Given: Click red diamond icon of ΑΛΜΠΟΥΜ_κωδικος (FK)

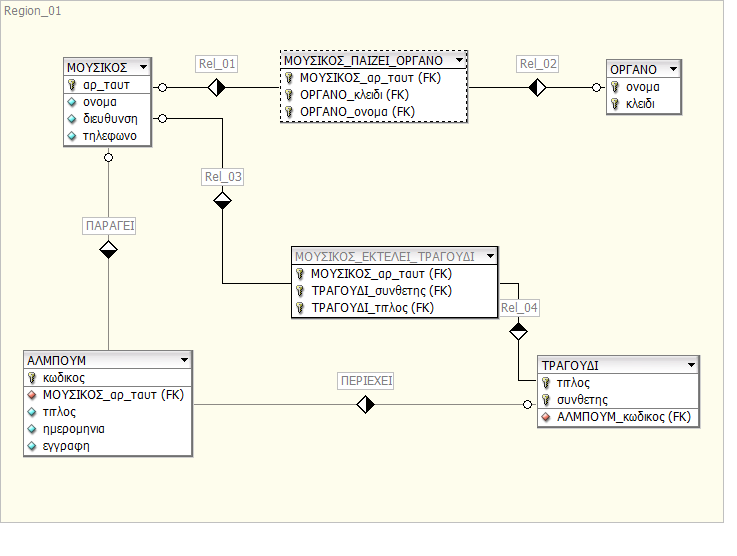Looking at the screenshot, I should [546, 417].
